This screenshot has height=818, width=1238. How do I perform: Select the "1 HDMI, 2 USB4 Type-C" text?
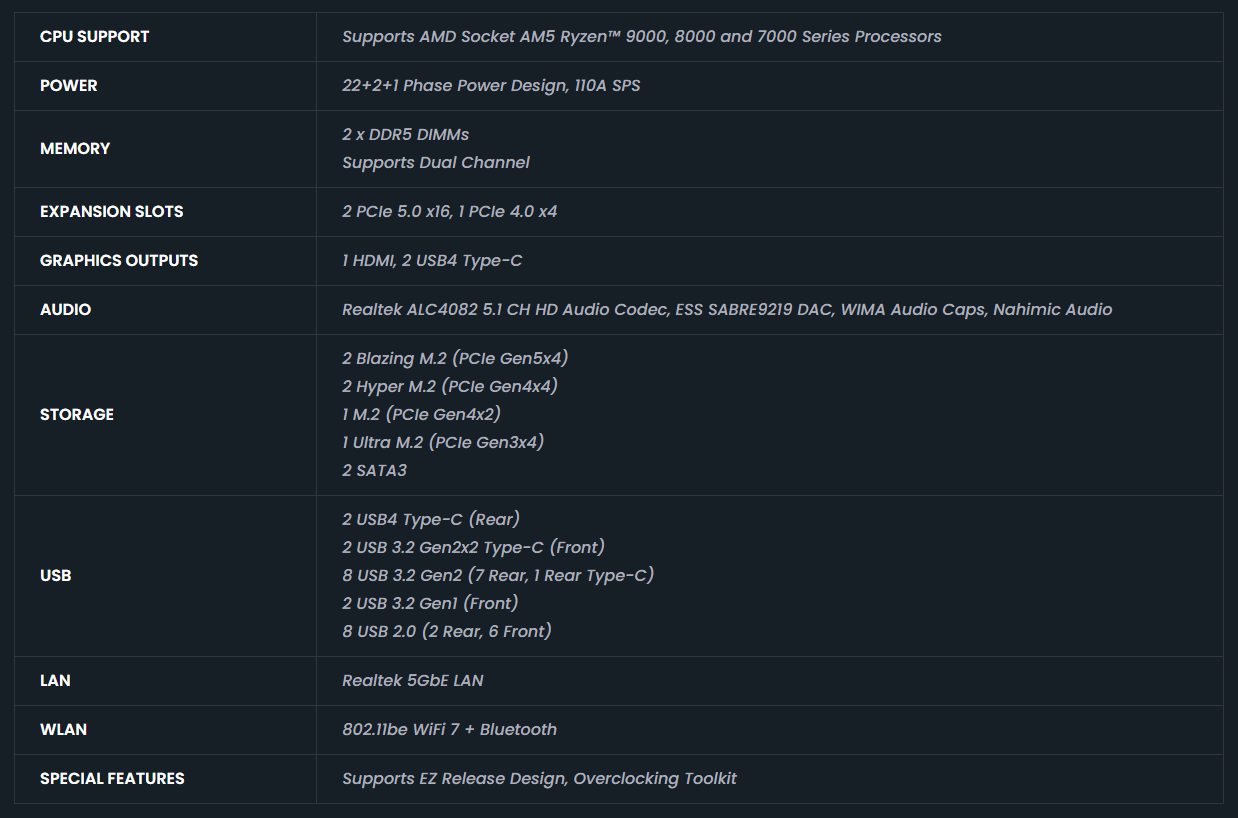click(431, 261)
